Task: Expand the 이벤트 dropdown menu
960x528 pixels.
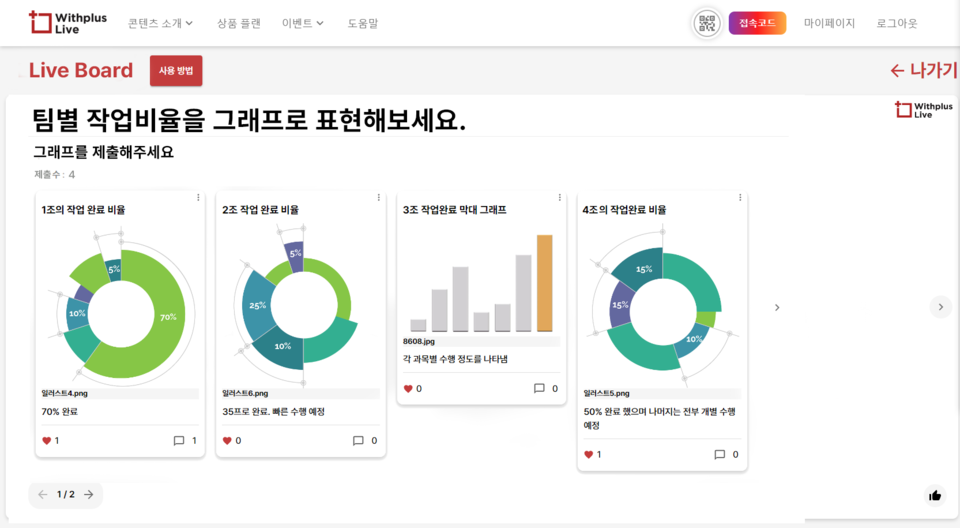Action: [x=302, y=23]
